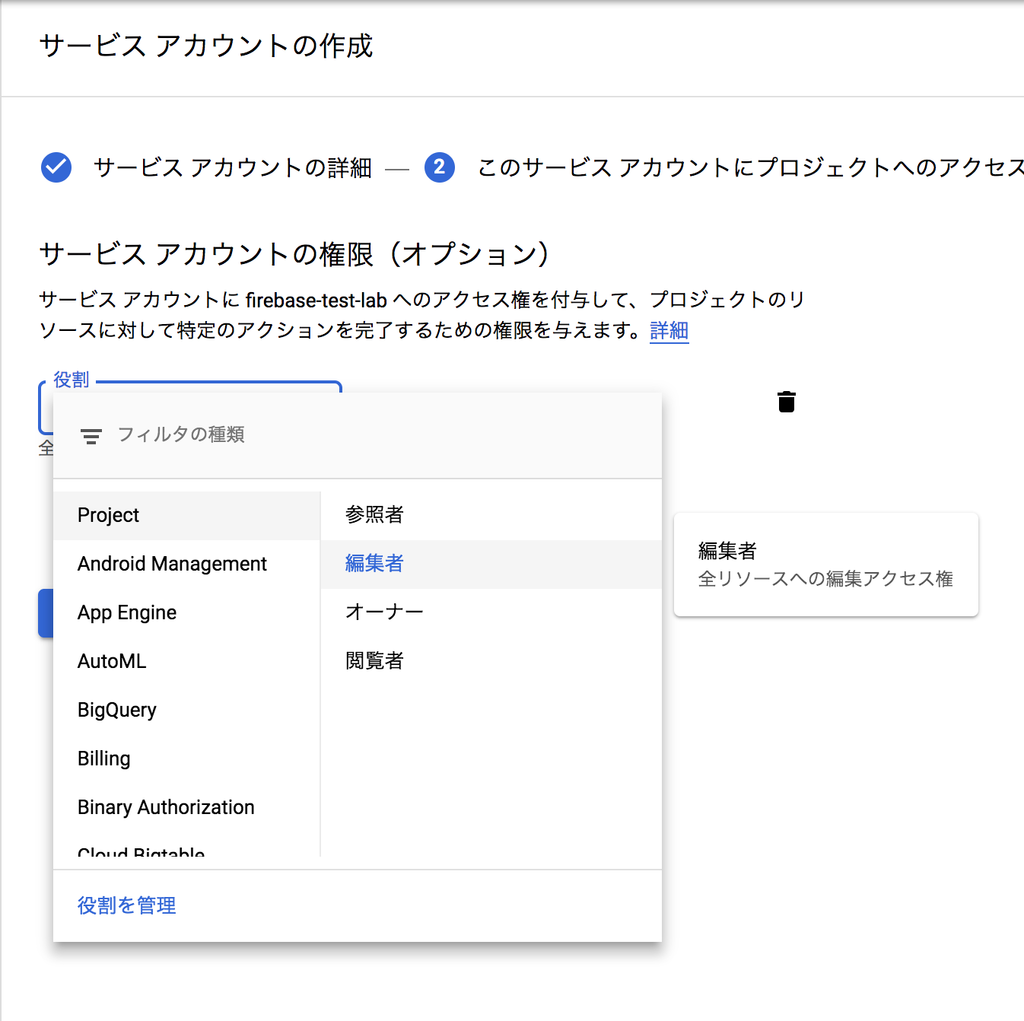Open the 役割を管理 link
The width and height of the screenshot is (1024, 1021).
(127, 905)
